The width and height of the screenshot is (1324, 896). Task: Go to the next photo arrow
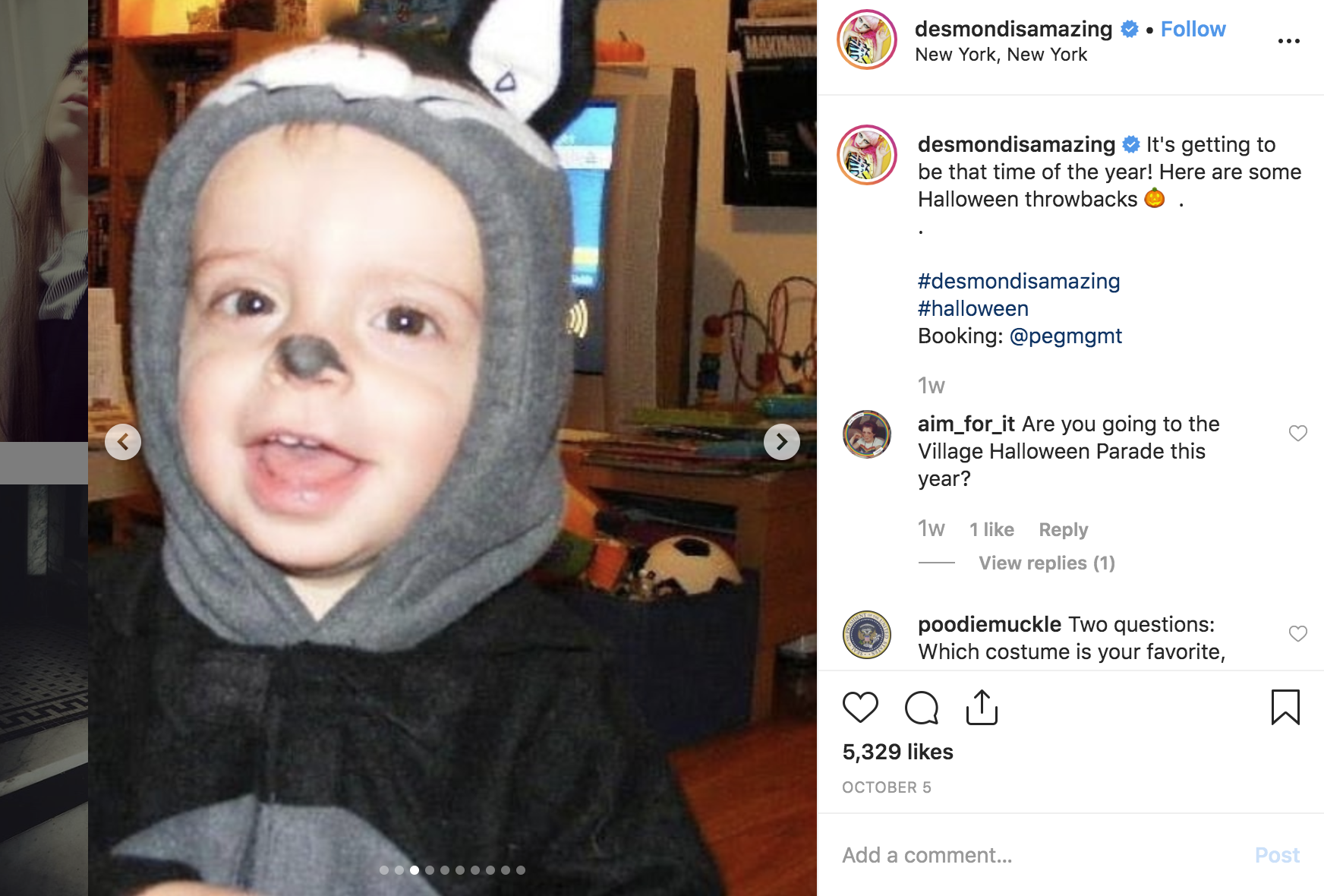click(782, 442)
